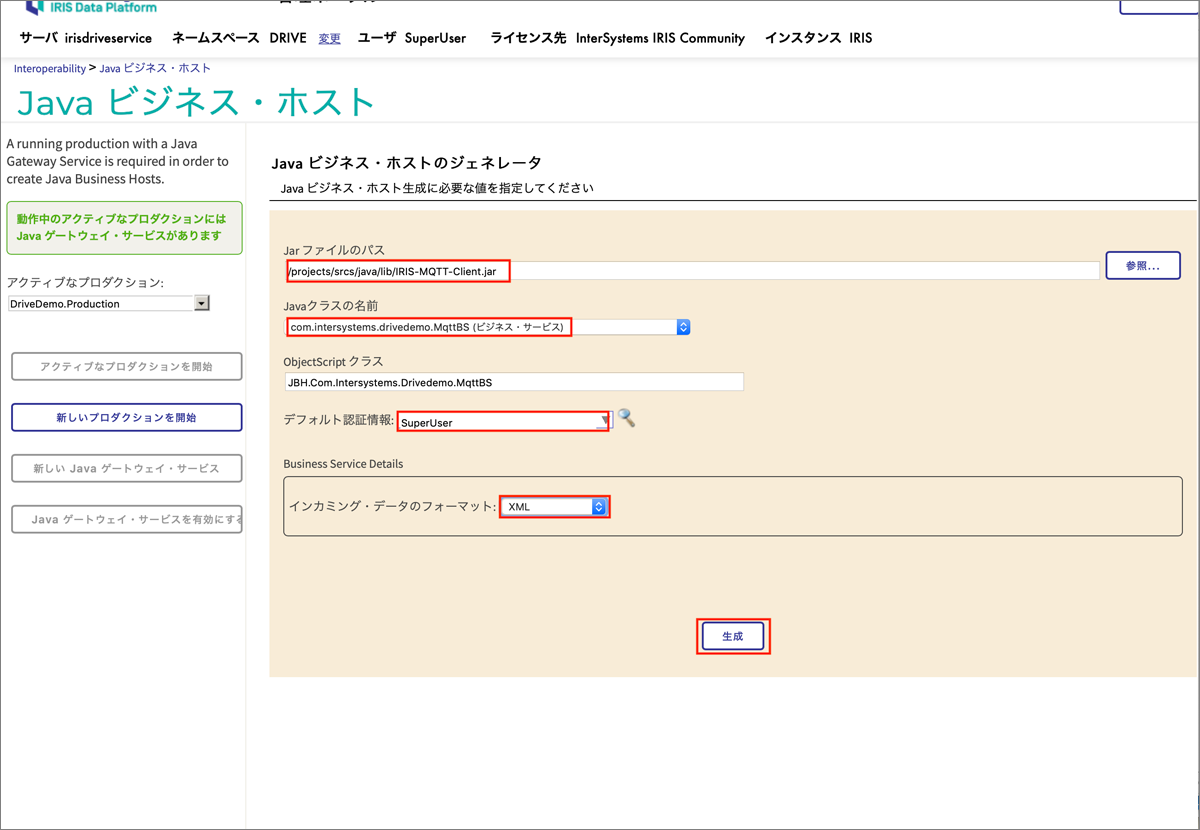Click the インカミング・データのフォーマット label
1200x830 pixels.
[x=392, y=506]
